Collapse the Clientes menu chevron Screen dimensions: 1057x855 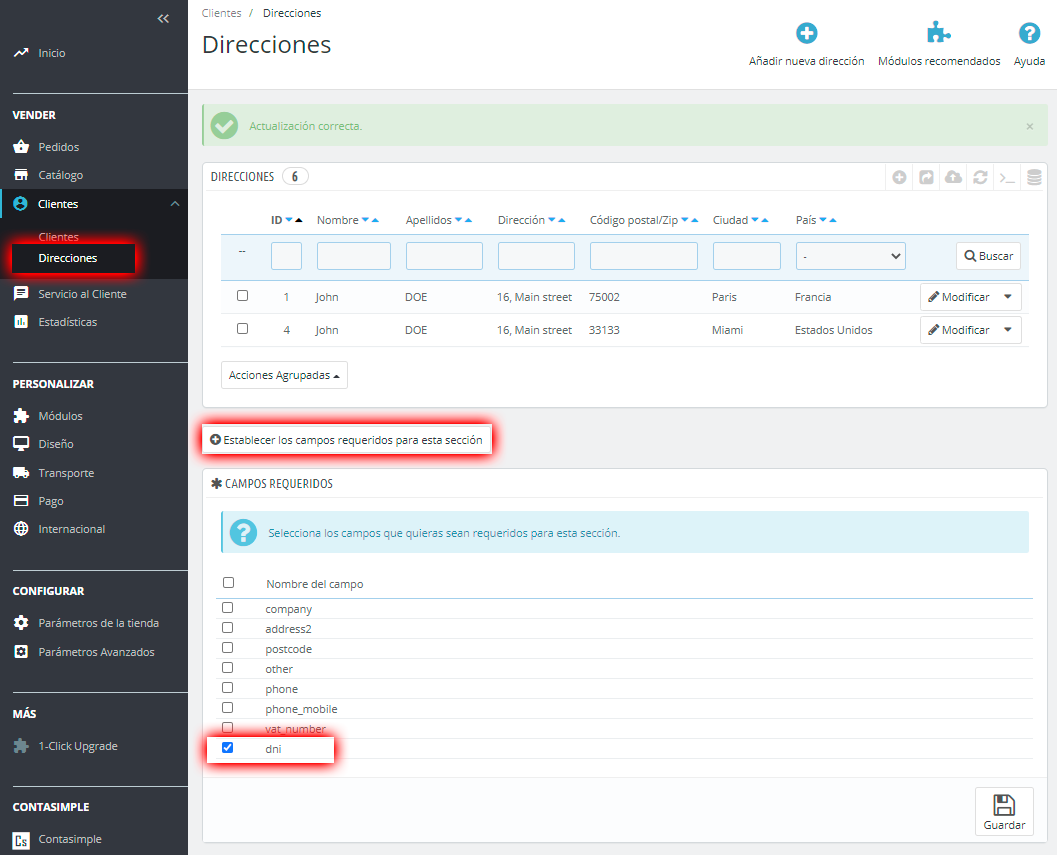[175, 204]
